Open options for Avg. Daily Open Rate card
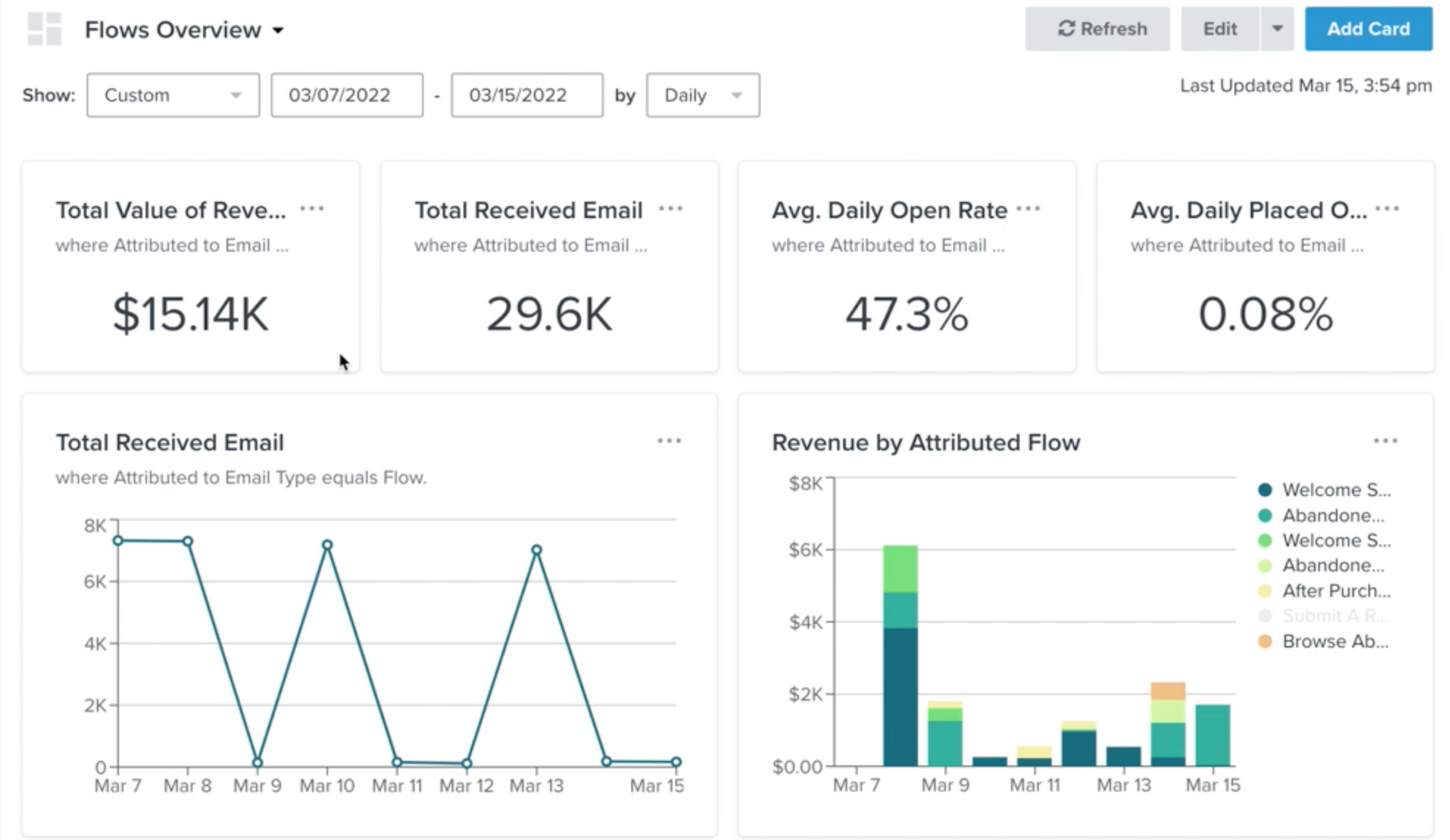The width and height of the screenshot is (1450, 840). click(1029, 208)
